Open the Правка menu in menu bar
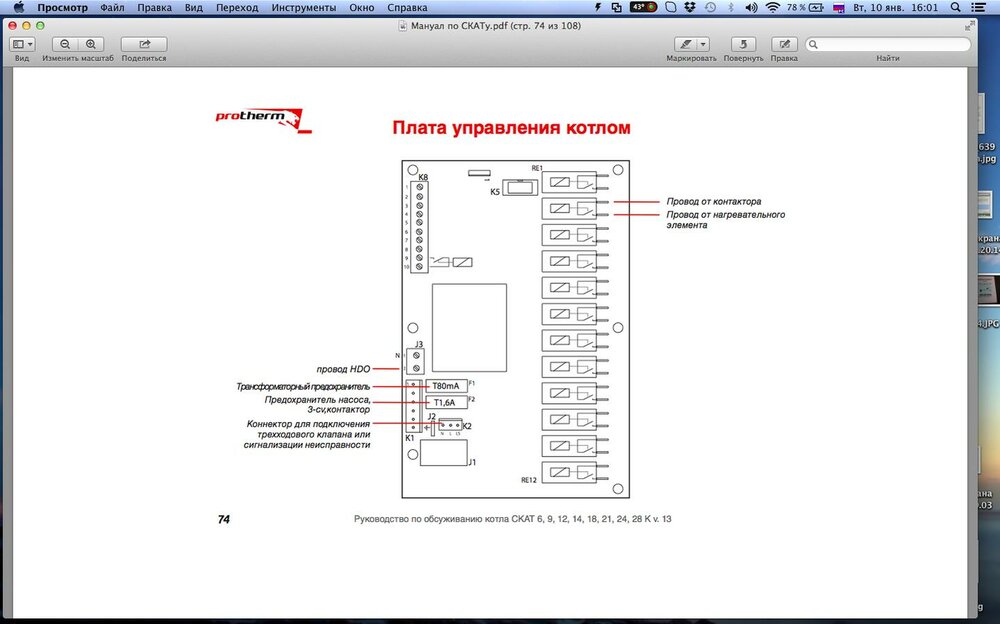 pyautogui.click(x=154, y=8)
